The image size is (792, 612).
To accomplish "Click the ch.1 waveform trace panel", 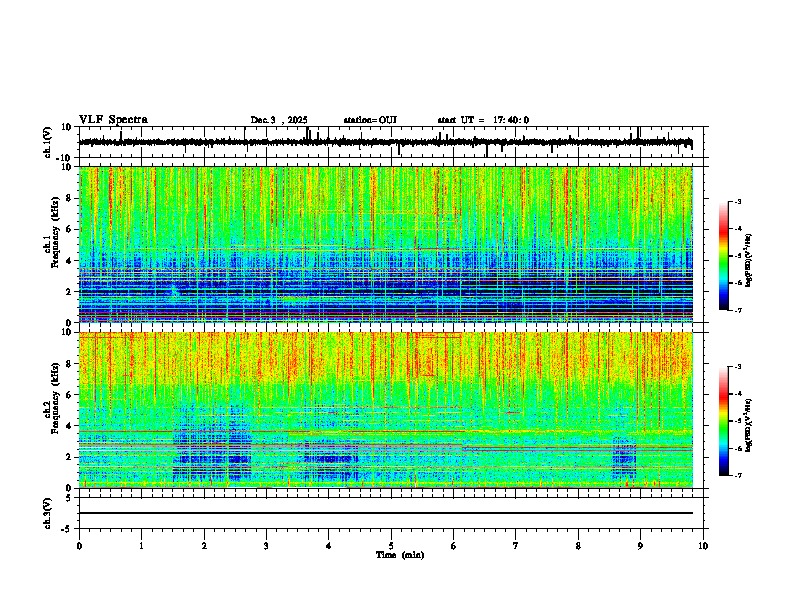I will 393,142.
